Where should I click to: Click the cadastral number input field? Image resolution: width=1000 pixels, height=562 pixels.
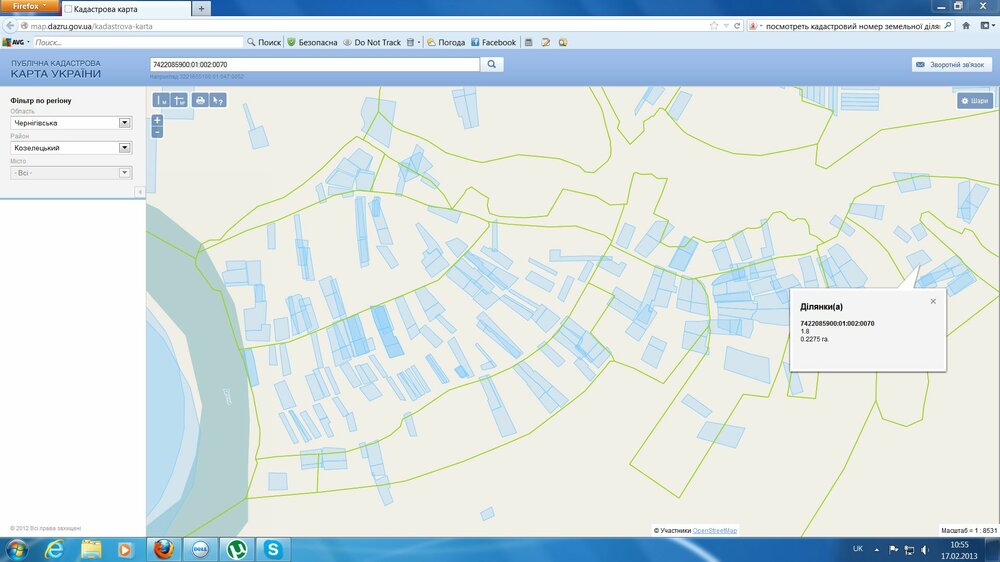point(314,64)
